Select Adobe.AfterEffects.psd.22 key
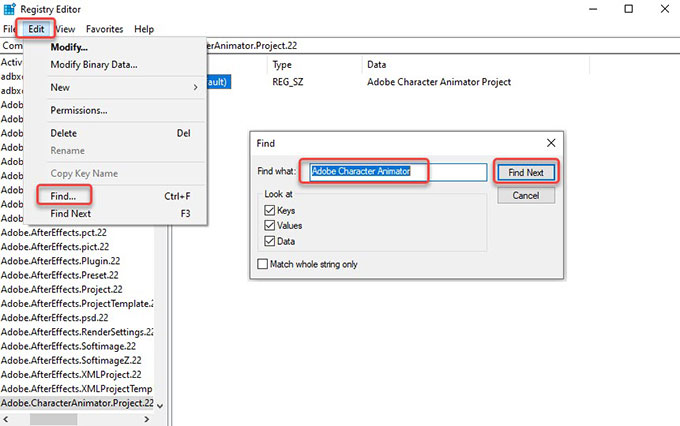Viewport: 680px width, 426px height. click(55, 318)
